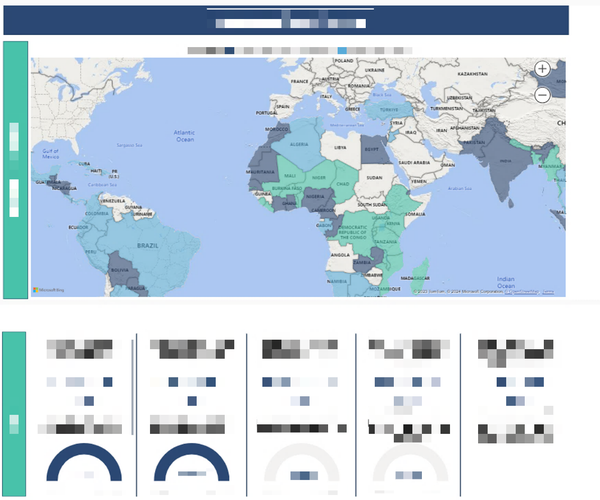Open the Terms link on the map
The height and width of the screenshot is (500, 600).
pyautogui.click(x=547, y=292)
